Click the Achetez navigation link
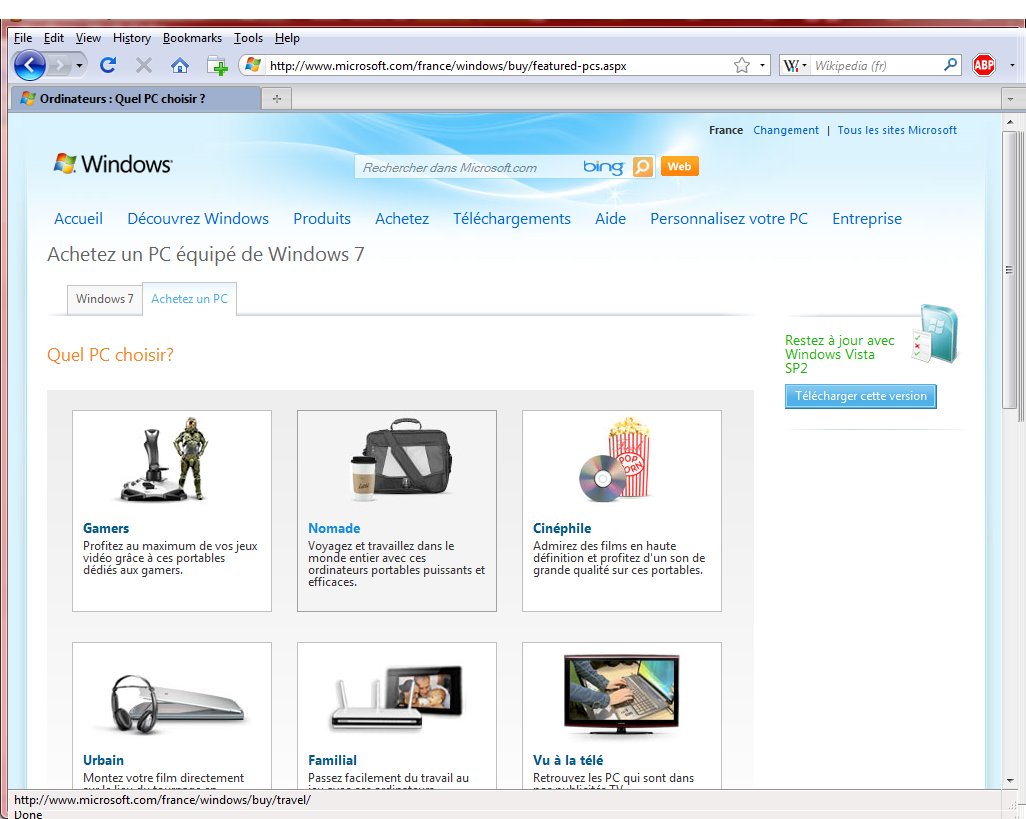 (402, 218)
